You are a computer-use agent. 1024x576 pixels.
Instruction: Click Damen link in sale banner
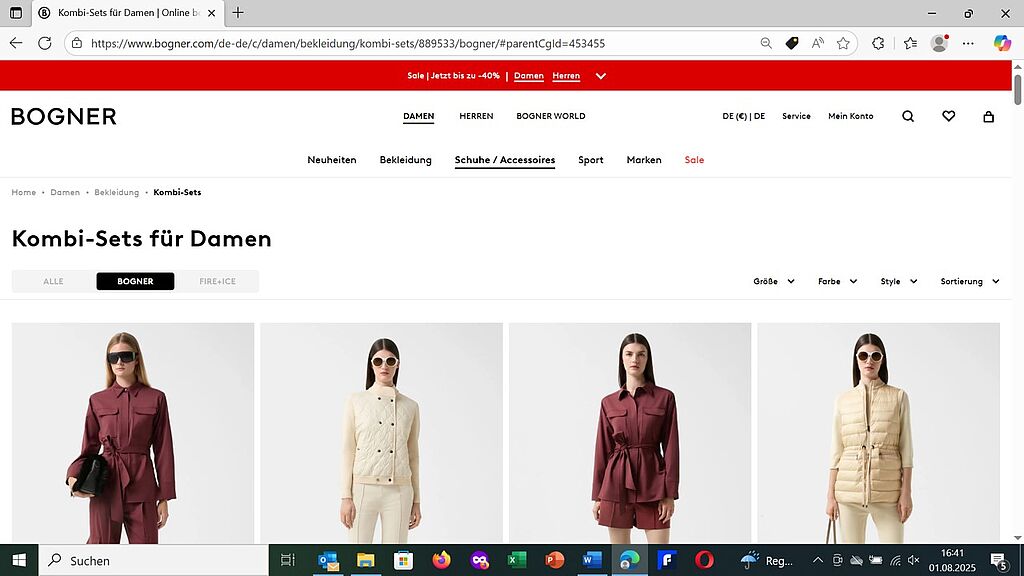tap(529, 76)
